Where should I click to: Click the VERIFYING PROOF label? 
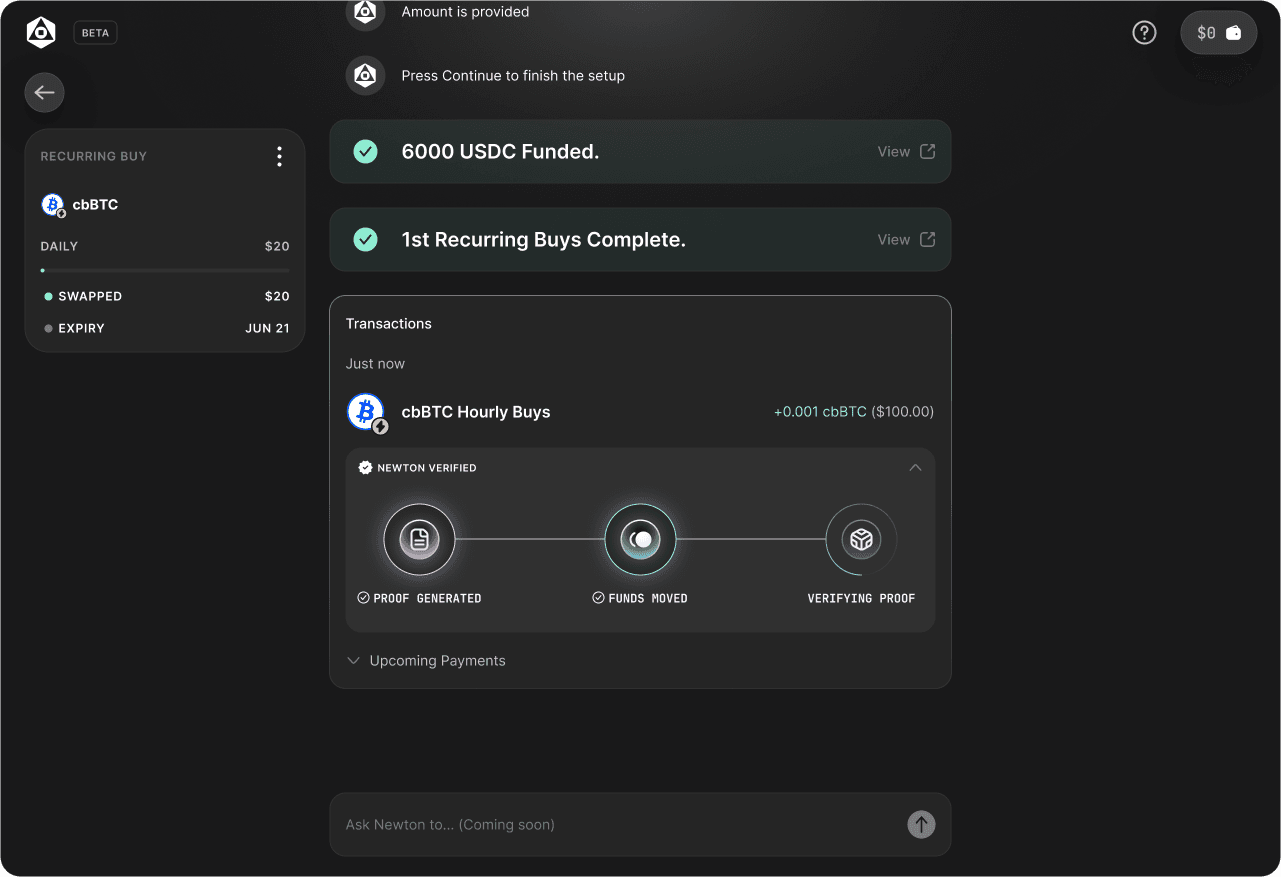861,599
